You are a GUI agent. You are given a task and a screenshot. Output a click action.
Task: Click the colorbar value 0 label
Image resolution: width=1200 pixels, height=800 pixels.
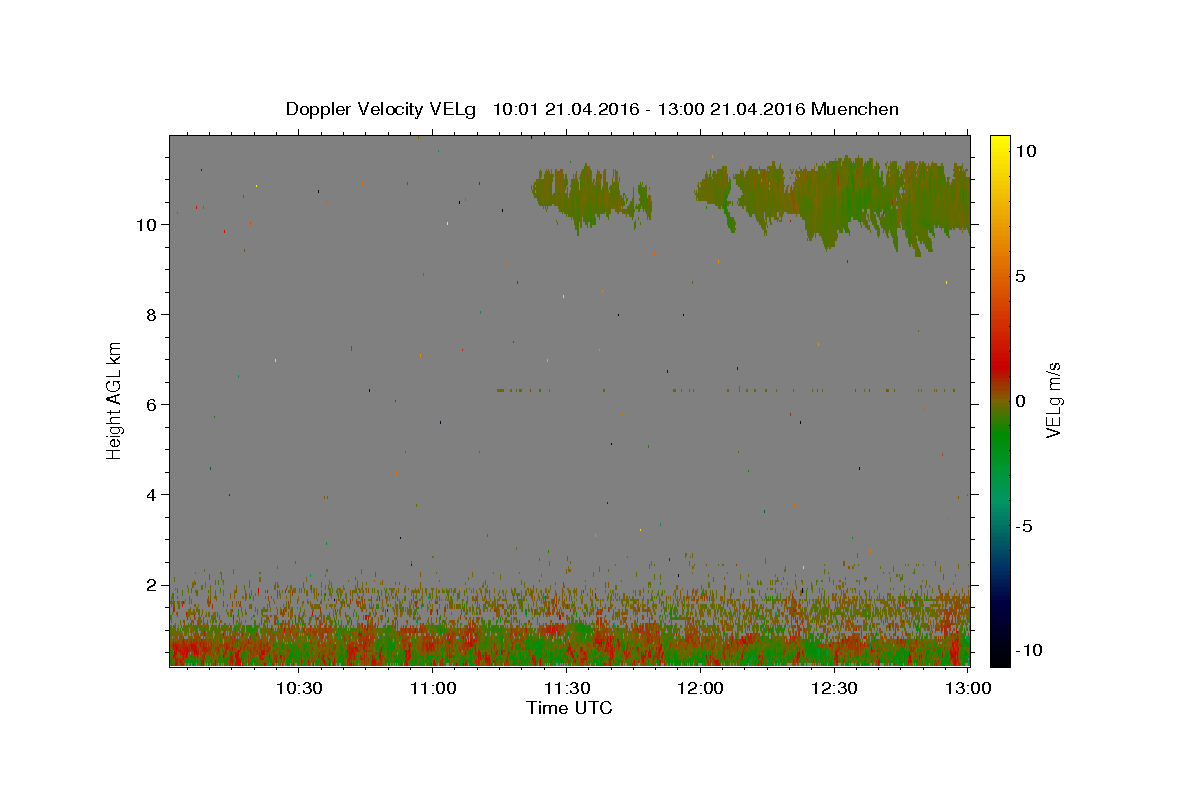pos(1021,401)
